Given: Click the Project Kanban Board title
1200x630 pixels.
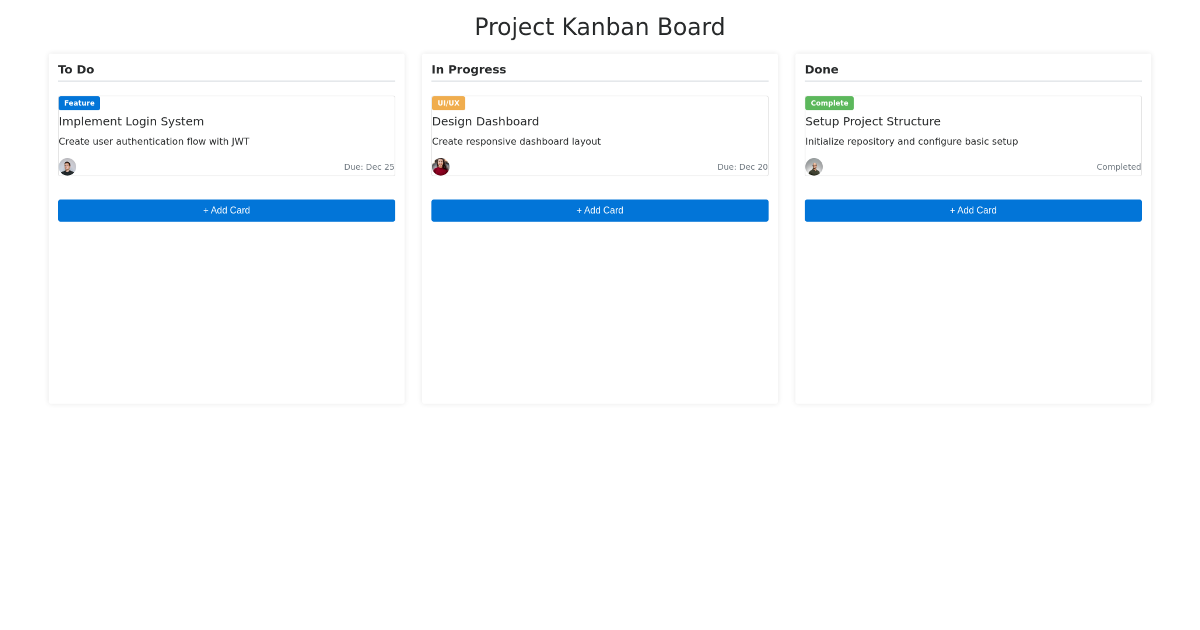Looking at the screenshot, I should click(x=599, y=27).
